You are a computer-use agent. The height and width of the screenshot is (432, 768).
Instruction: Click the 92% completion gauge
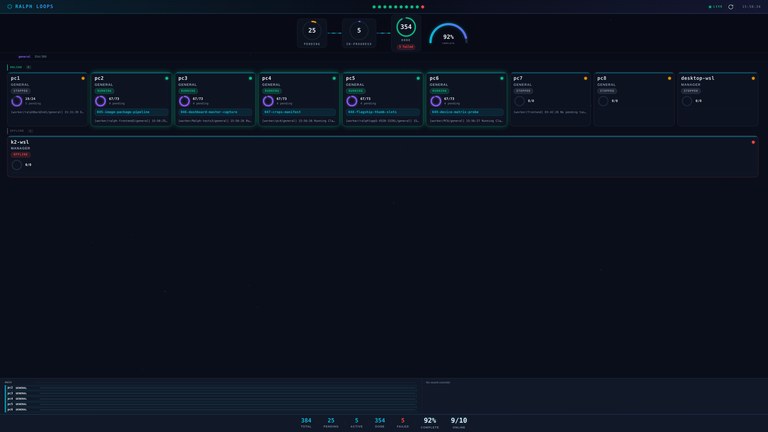[448, 34]
